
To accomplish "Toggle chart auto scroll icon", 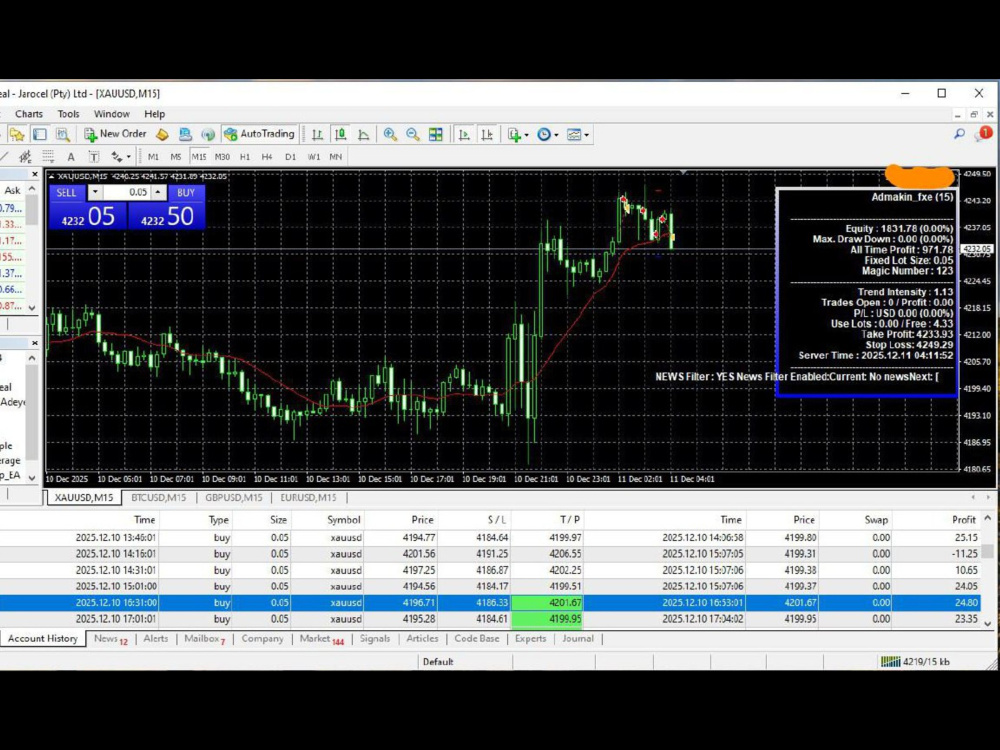I will [464, 135].
